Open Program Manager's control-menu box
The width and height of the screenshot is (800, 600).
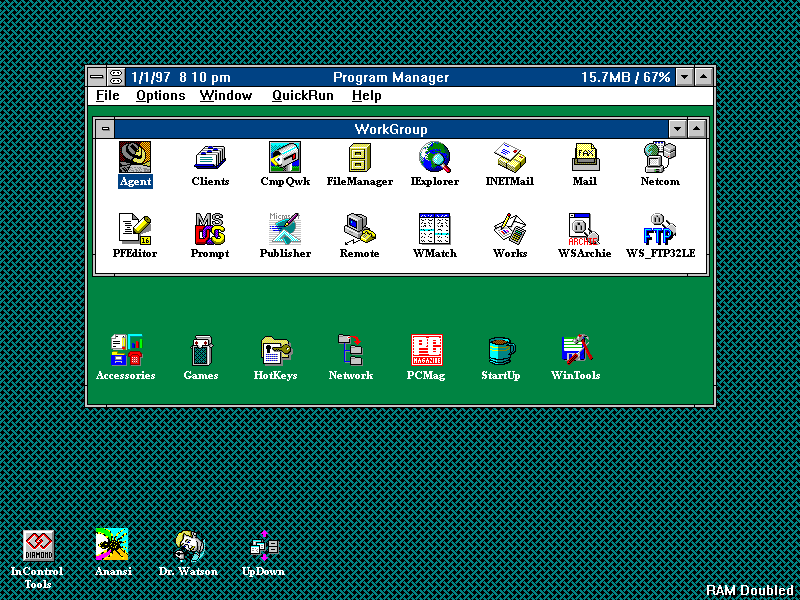tap(97, 78)
